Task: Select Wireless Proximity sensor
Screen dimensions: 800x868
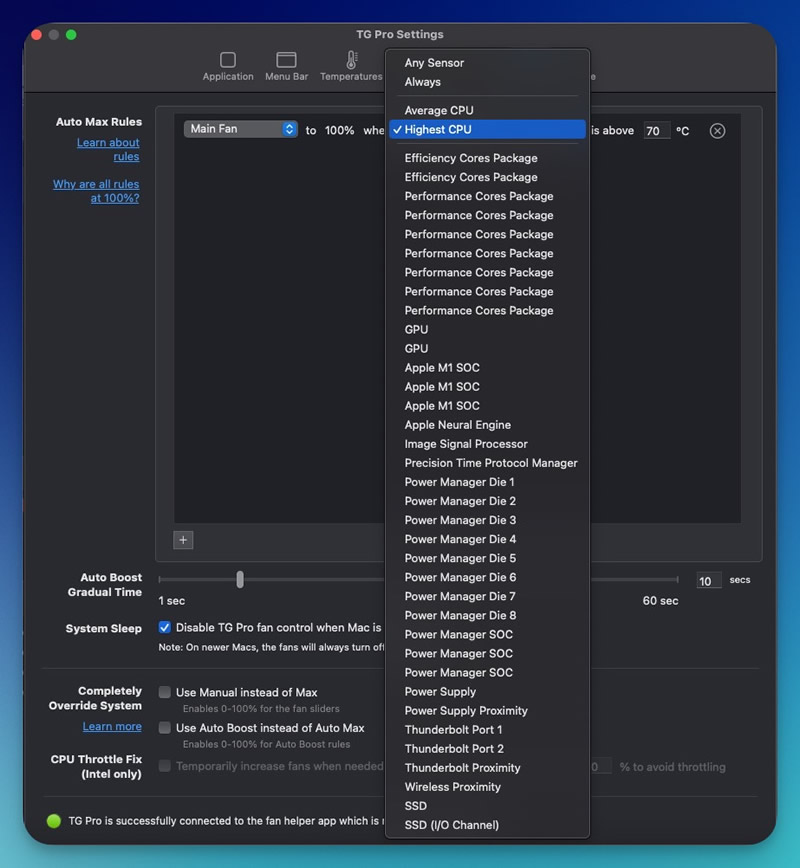Action: tap(487, 787)
